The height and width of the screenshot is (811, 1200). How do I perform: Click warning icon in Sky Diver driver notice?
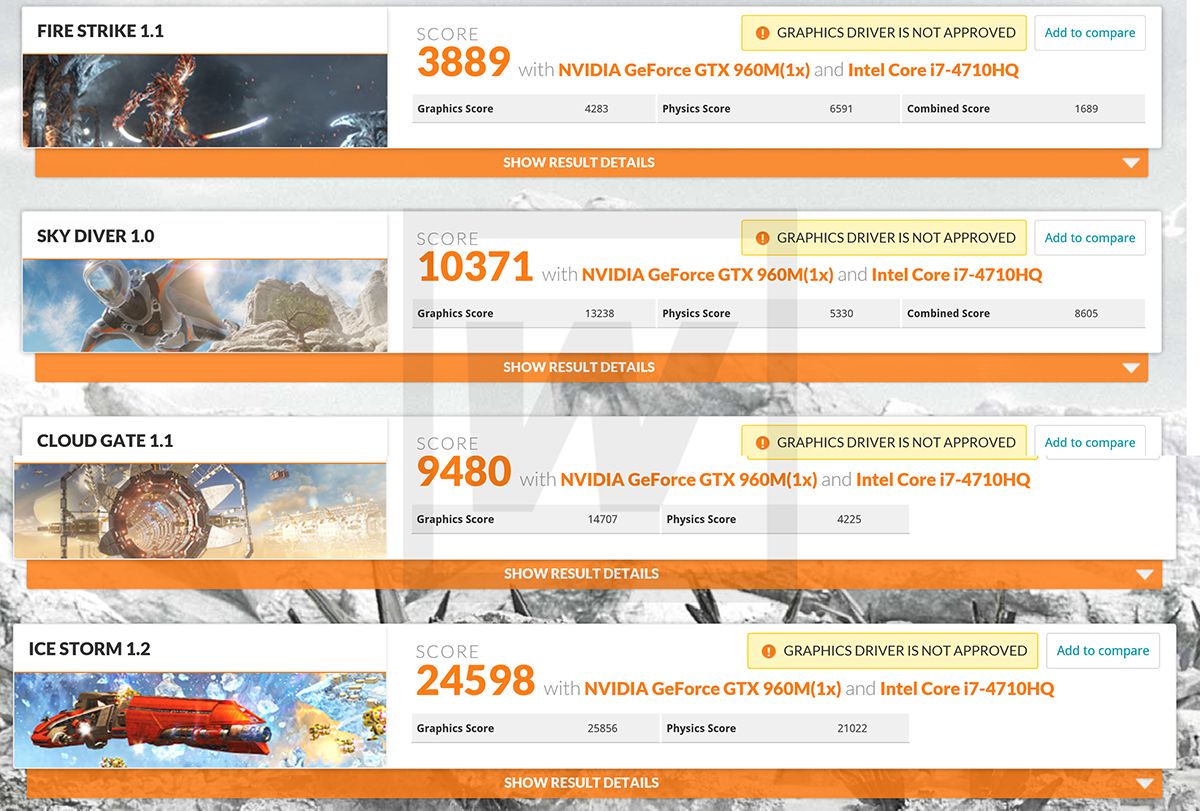click(x=762, y=238)
